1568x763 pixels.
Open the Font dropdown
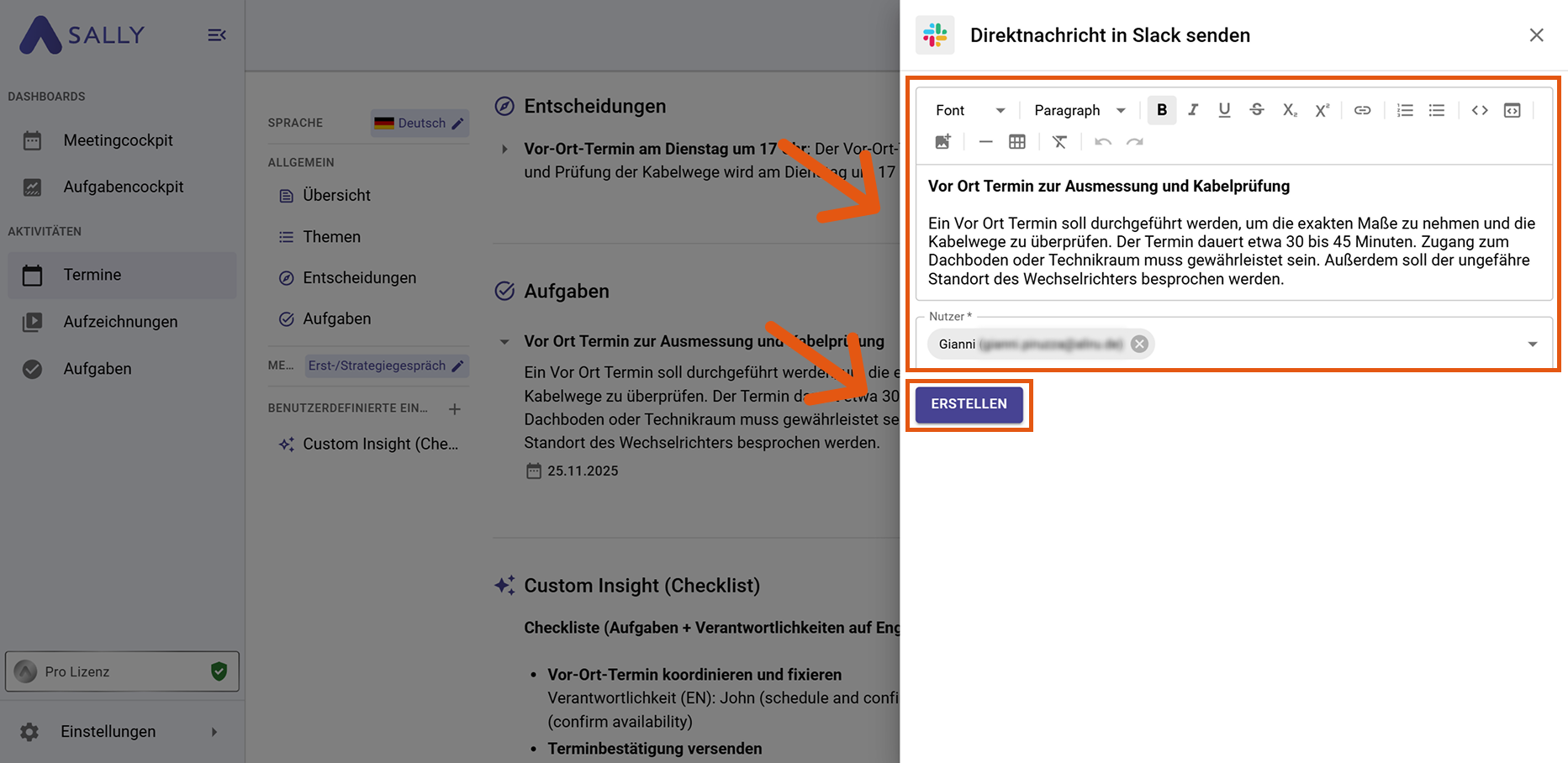pyautogui.click(x=969, y=110)
